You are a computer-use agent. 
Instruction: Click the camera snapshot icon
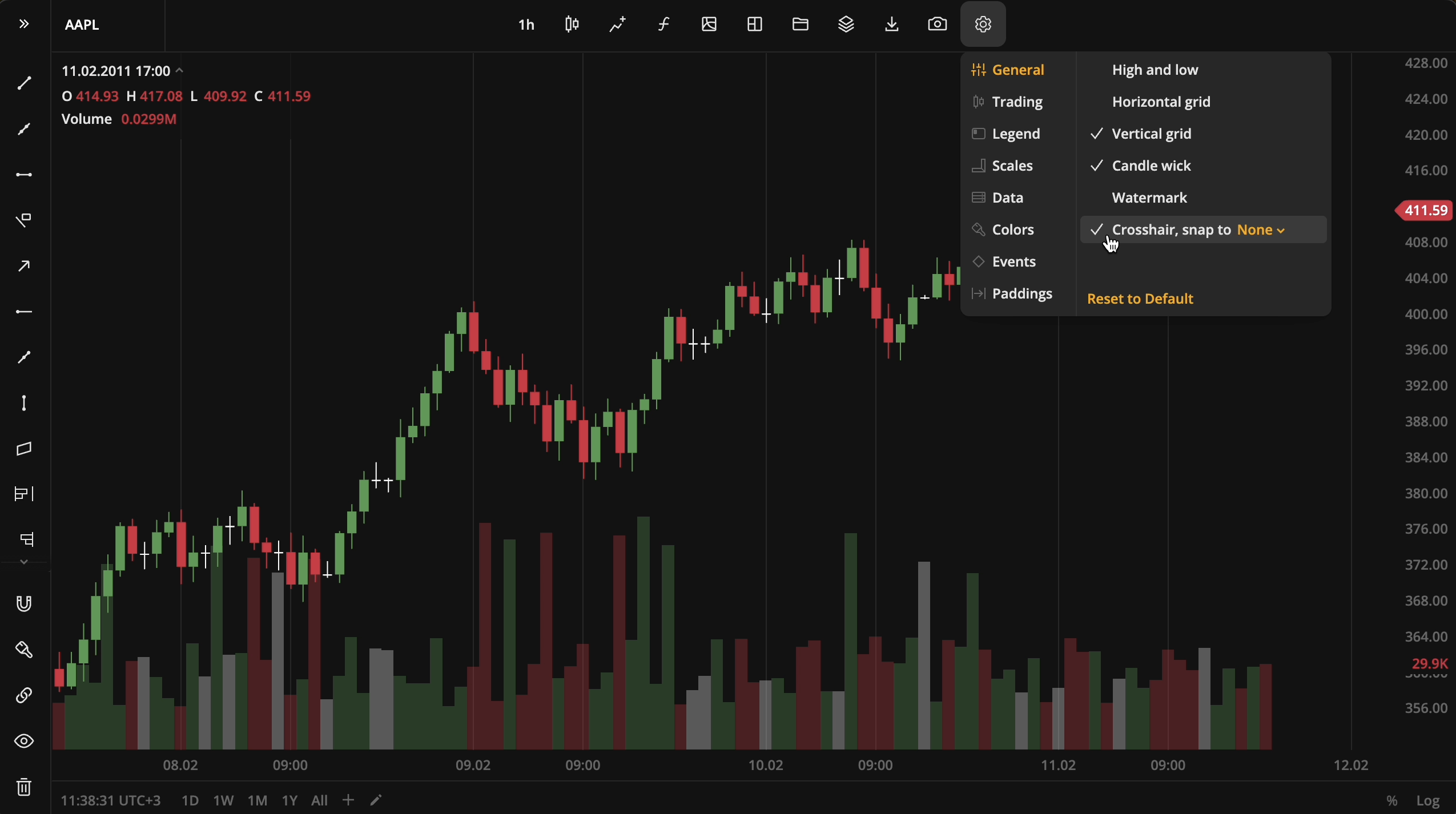pyautogui.click(x=938, y=24)
